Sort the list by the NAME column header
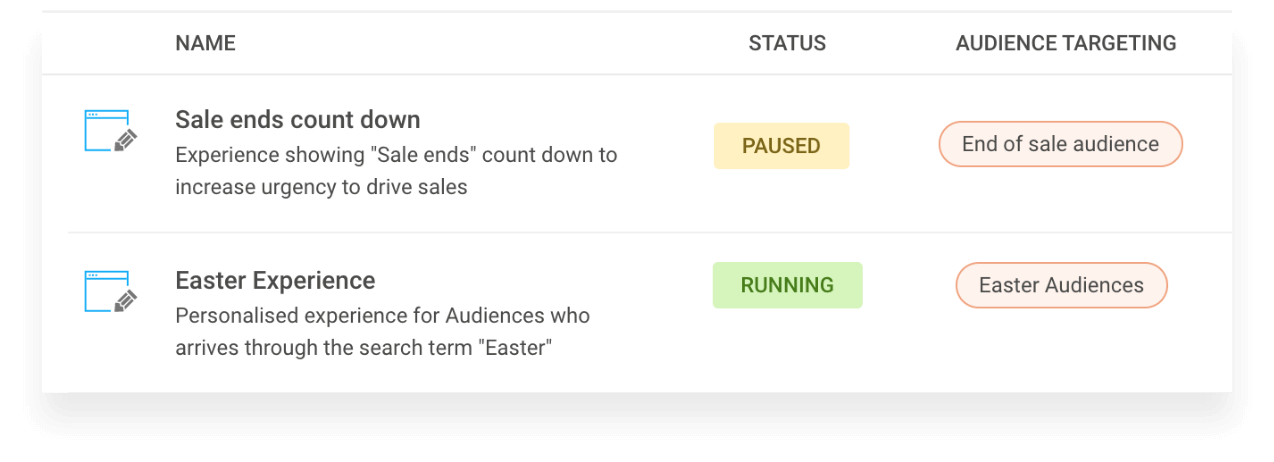The image size is (1274, 462). (205, 43)
